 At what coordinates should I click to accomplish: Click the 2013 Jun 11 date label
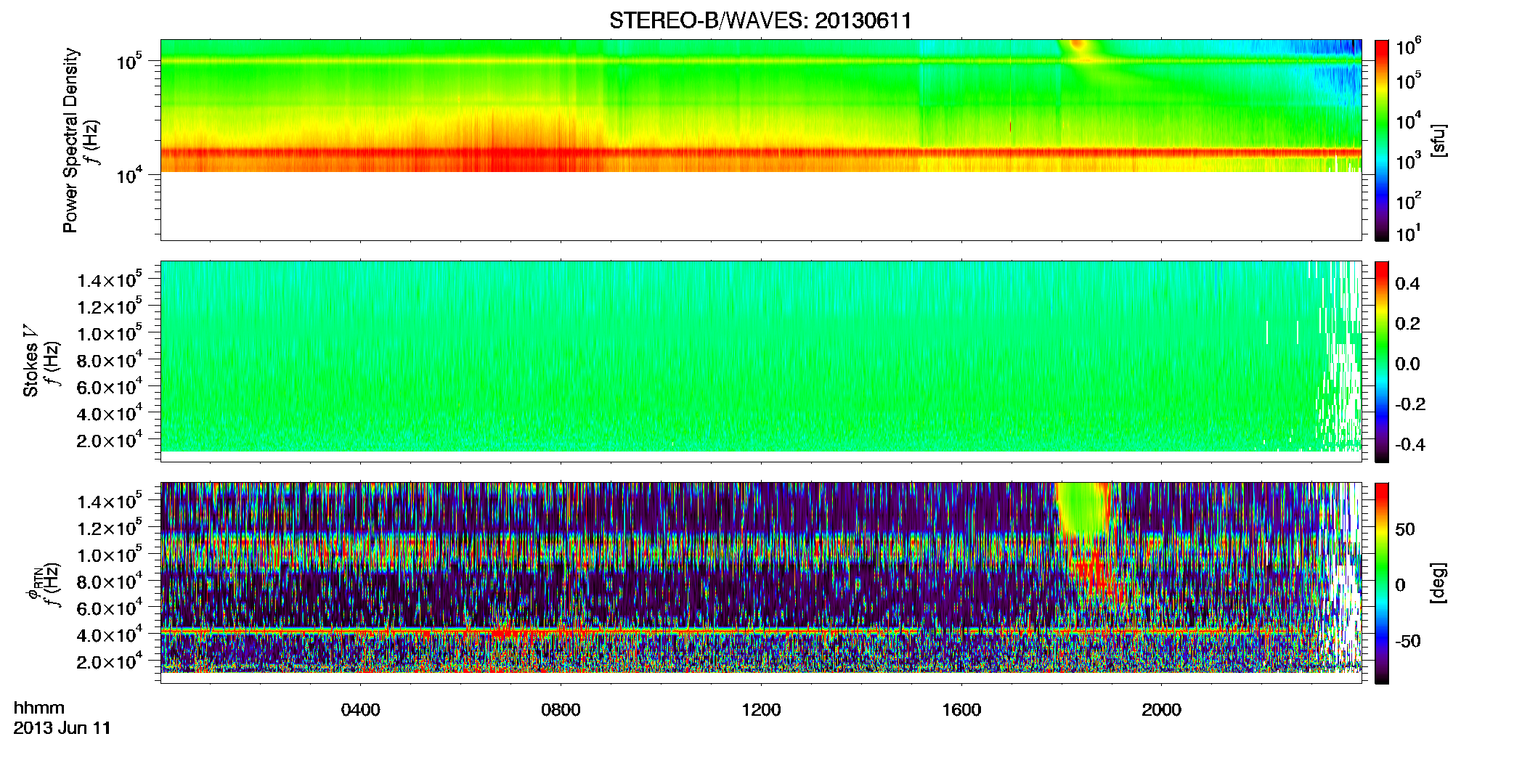[x=62, y=728]
